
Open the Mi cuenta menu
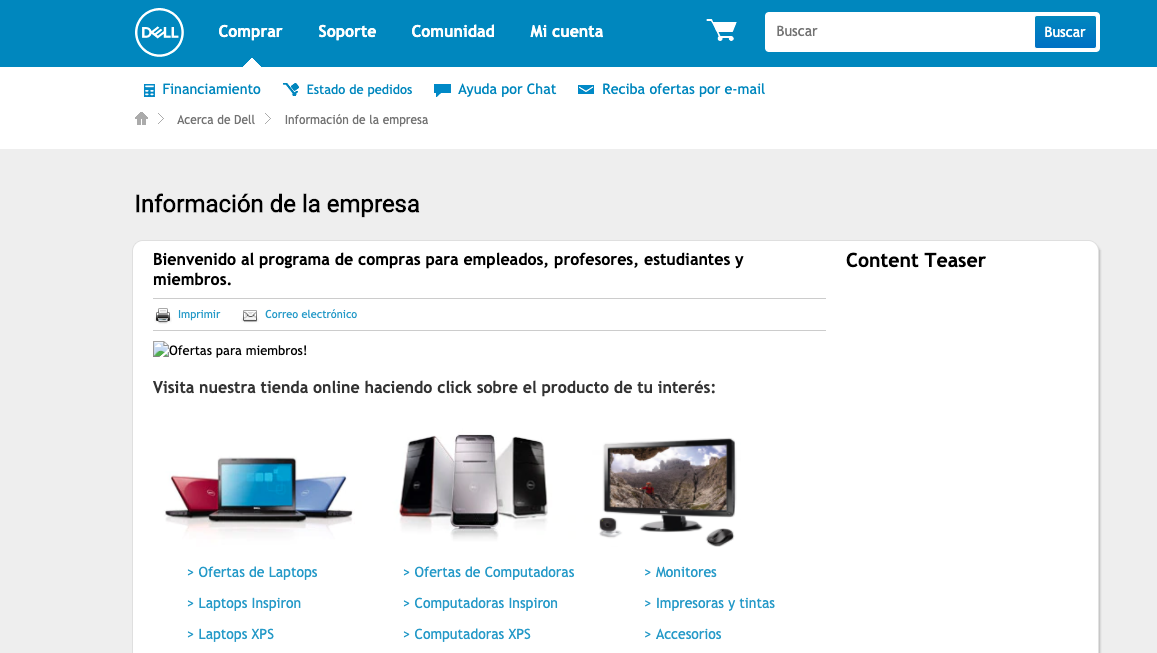566,32
